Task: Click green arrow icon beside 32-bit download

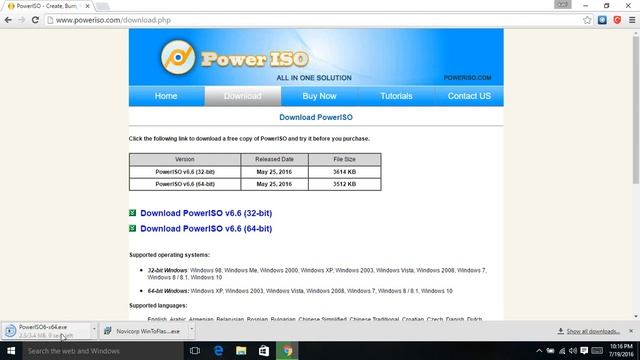Action: coord(132,213)
